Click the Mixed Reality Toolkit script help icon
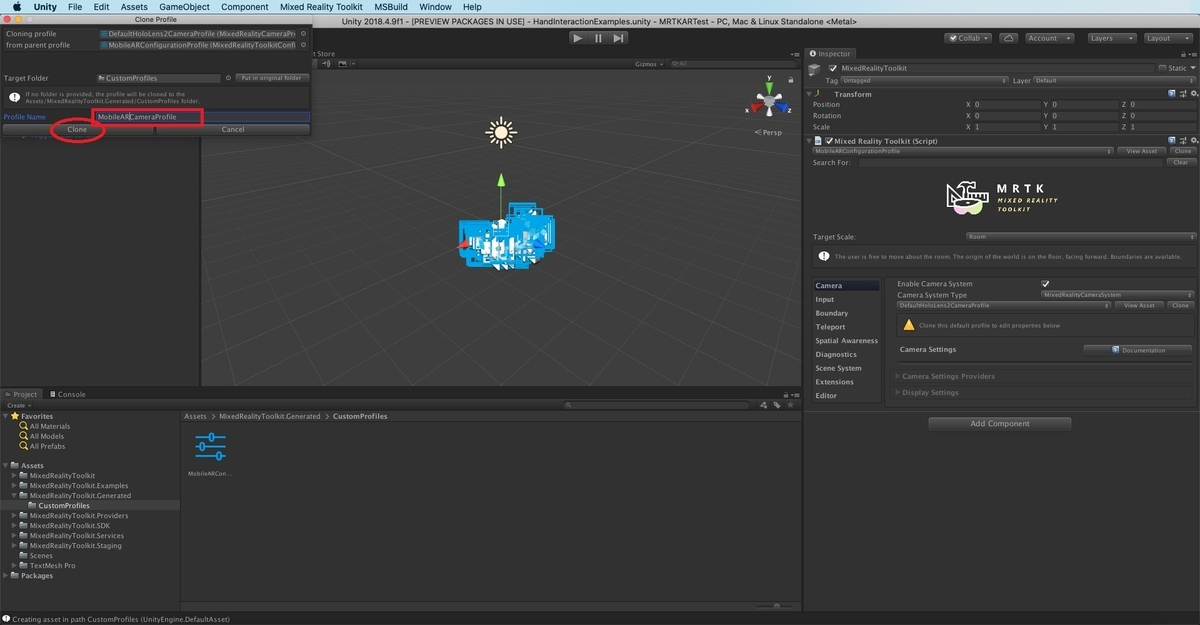Screen dimensions: 1200x625 coord(1170,141)
